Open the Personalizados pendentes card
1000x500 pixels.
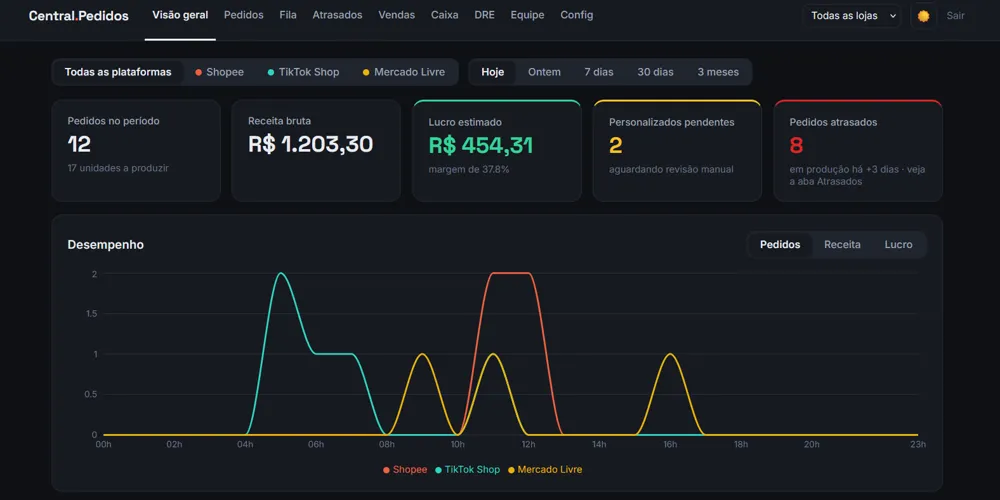(677, 151)
